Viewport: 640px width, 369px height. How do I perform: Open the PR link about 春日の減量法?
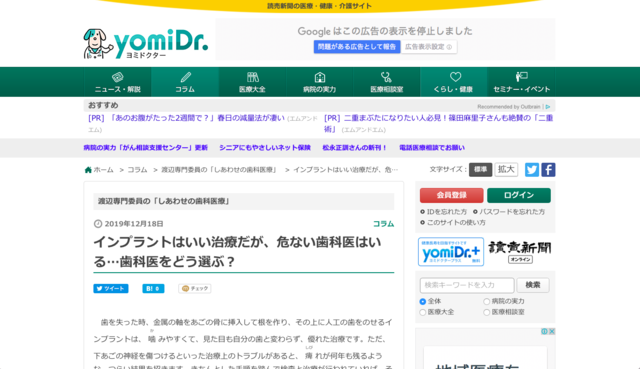coord(187,118)
